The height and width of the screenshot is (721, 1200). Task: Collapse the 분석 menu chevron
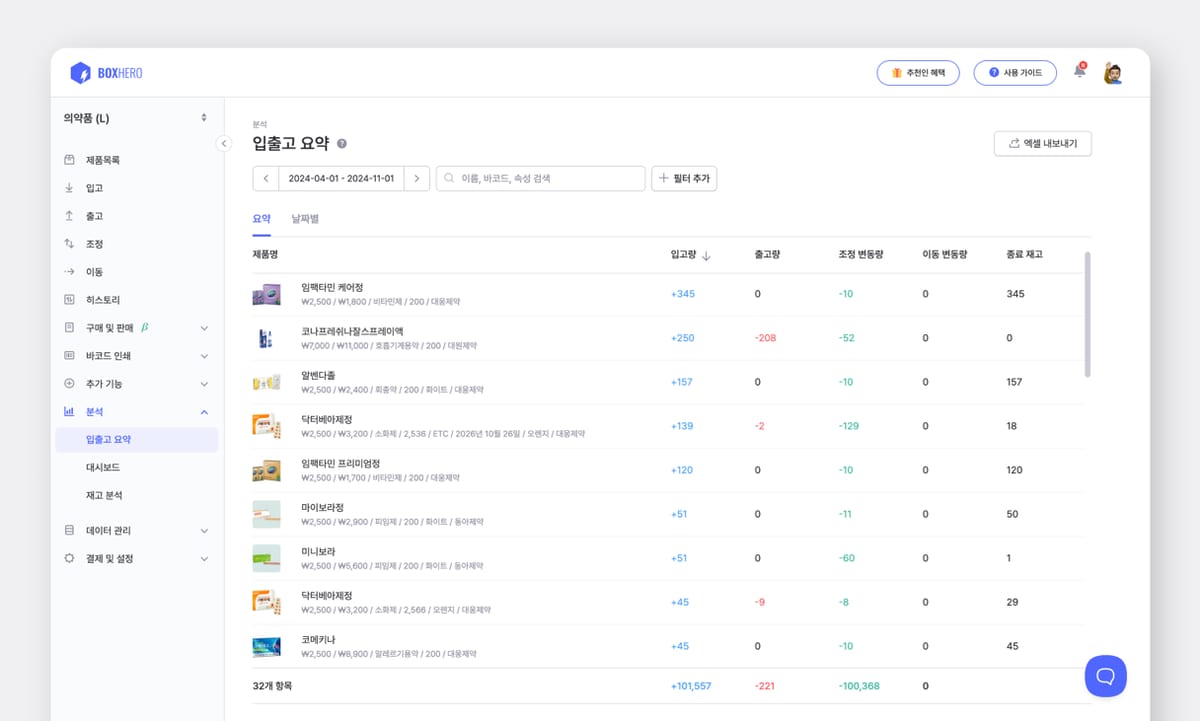(x=204, y=412)
